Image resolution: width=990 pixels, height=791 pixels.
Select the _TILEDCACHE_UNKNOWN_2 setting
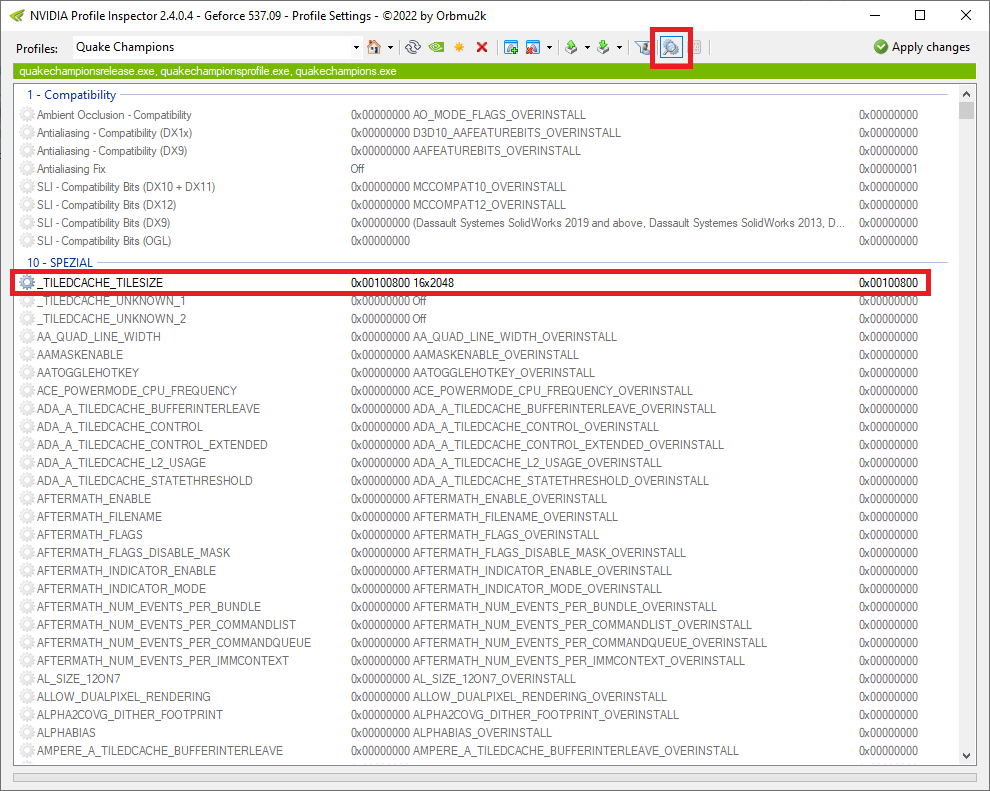pos(111,319)
